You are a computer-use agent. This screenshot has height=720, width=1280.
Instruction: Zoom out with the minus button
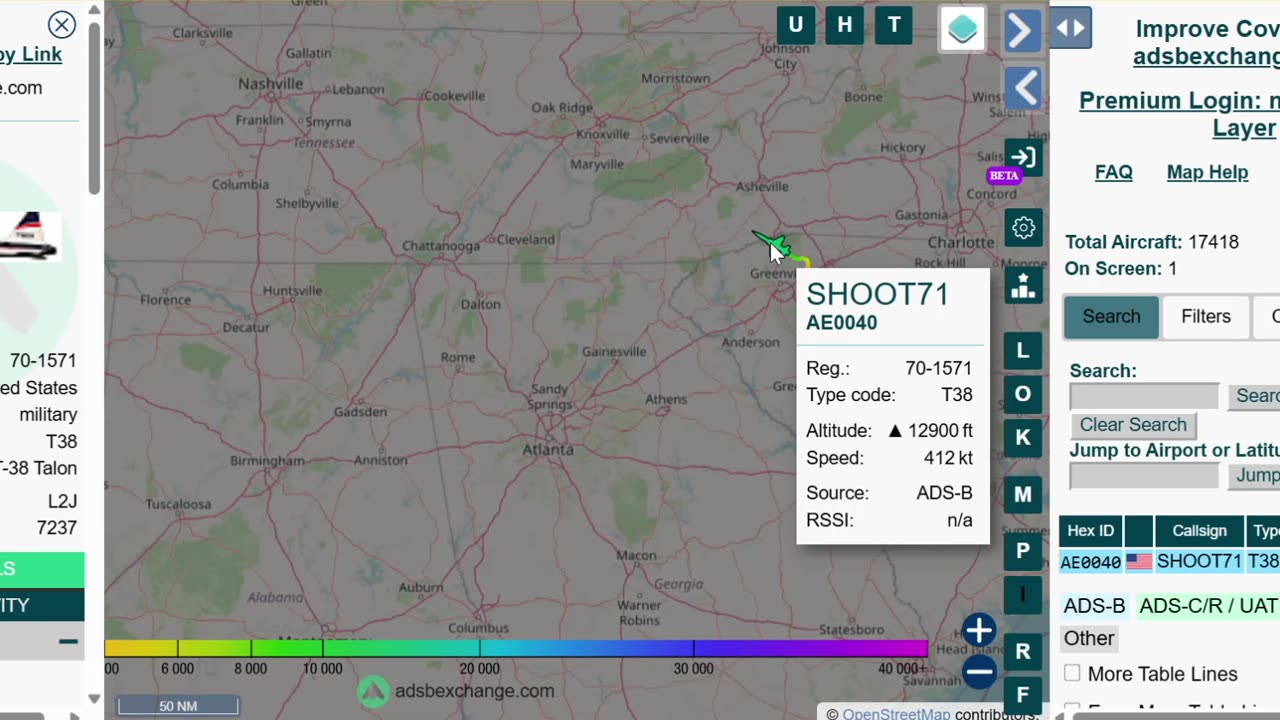click(x=979, y=672)
